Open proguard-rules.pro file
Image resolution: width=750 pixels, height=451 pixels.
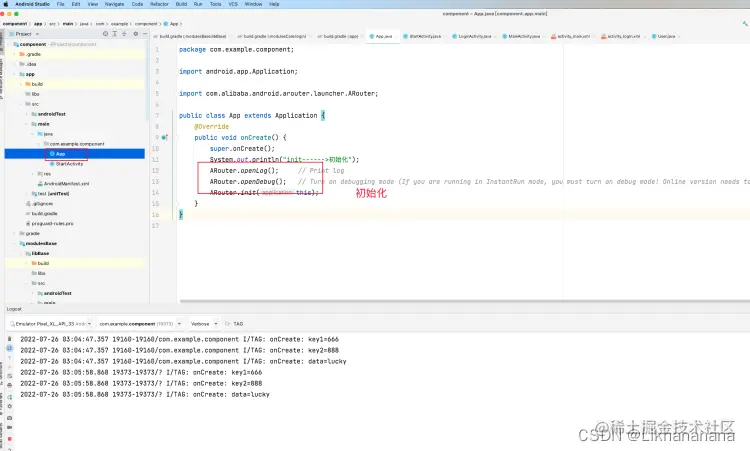pyautogui.click(x=52, y=224)
